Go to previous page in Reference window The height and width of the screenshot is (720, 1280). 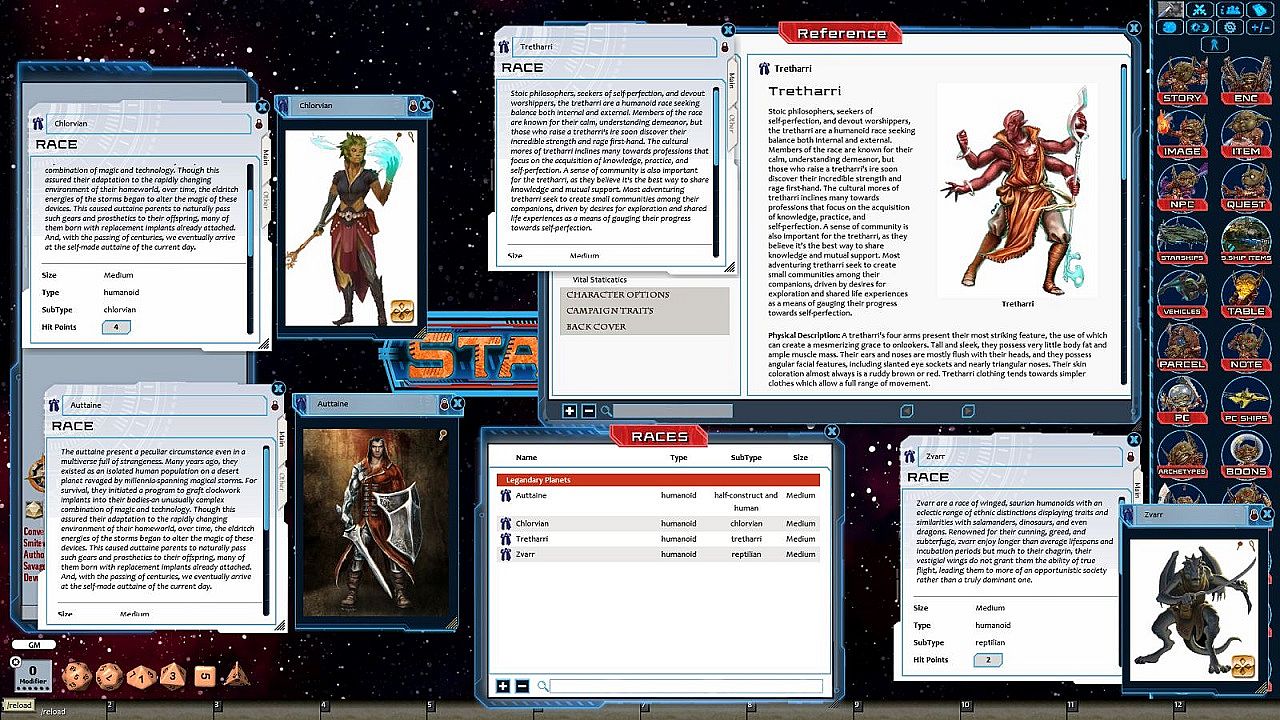(x=906, y=411)
